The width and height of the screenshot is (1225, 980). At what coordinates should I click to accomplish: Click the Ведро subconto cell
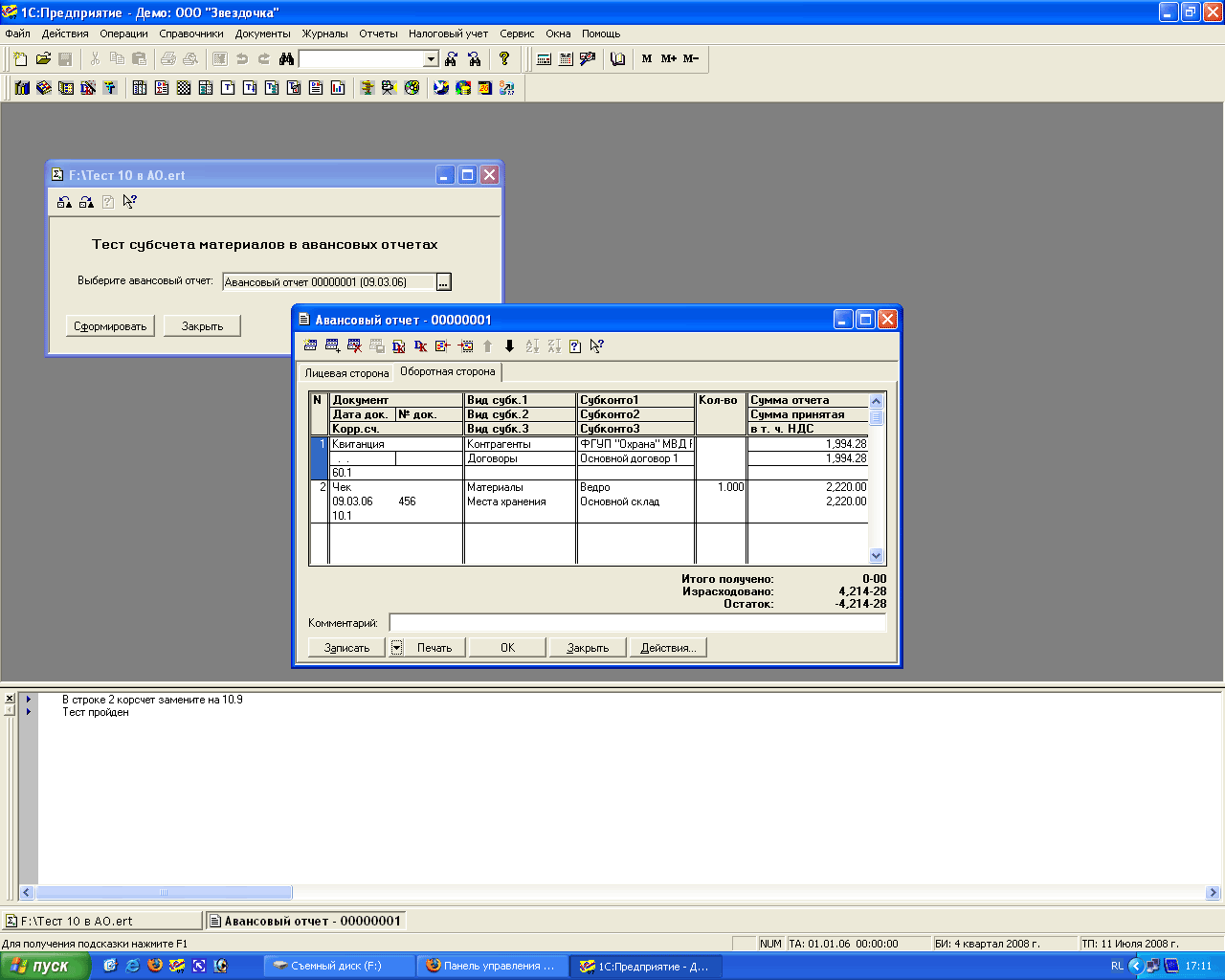(x=635, y=487)
